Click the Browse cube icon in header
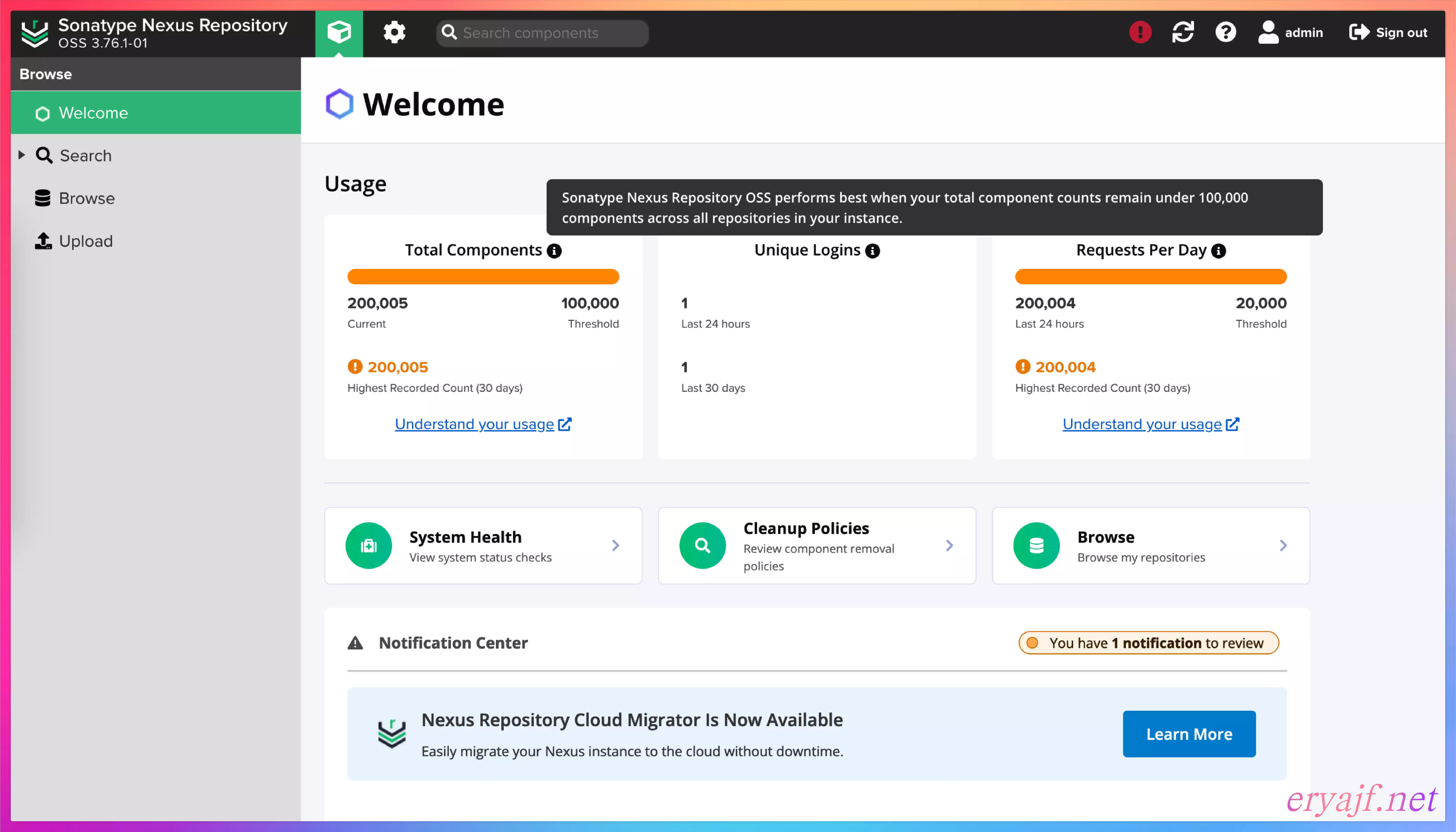Screen dimensions: 1456x832 339,33
